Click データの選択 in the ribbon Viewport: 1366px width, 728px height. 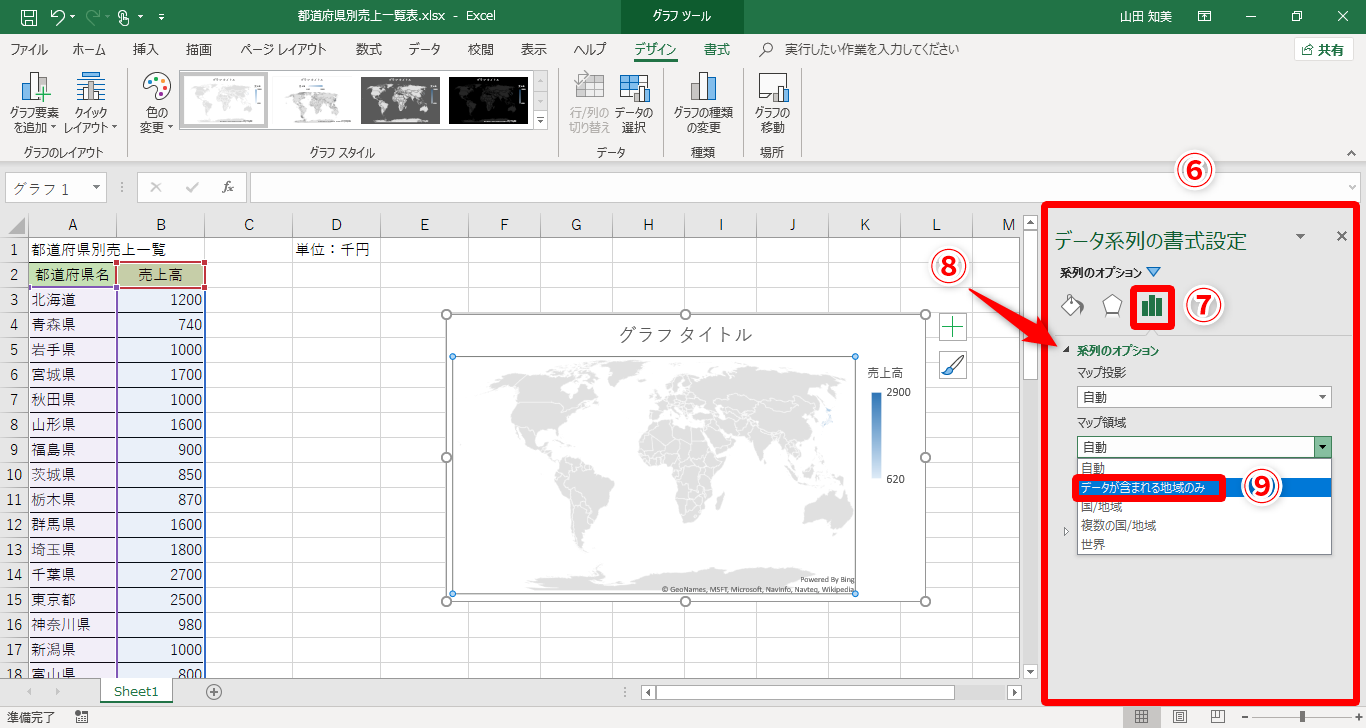(x=633, y=105)
